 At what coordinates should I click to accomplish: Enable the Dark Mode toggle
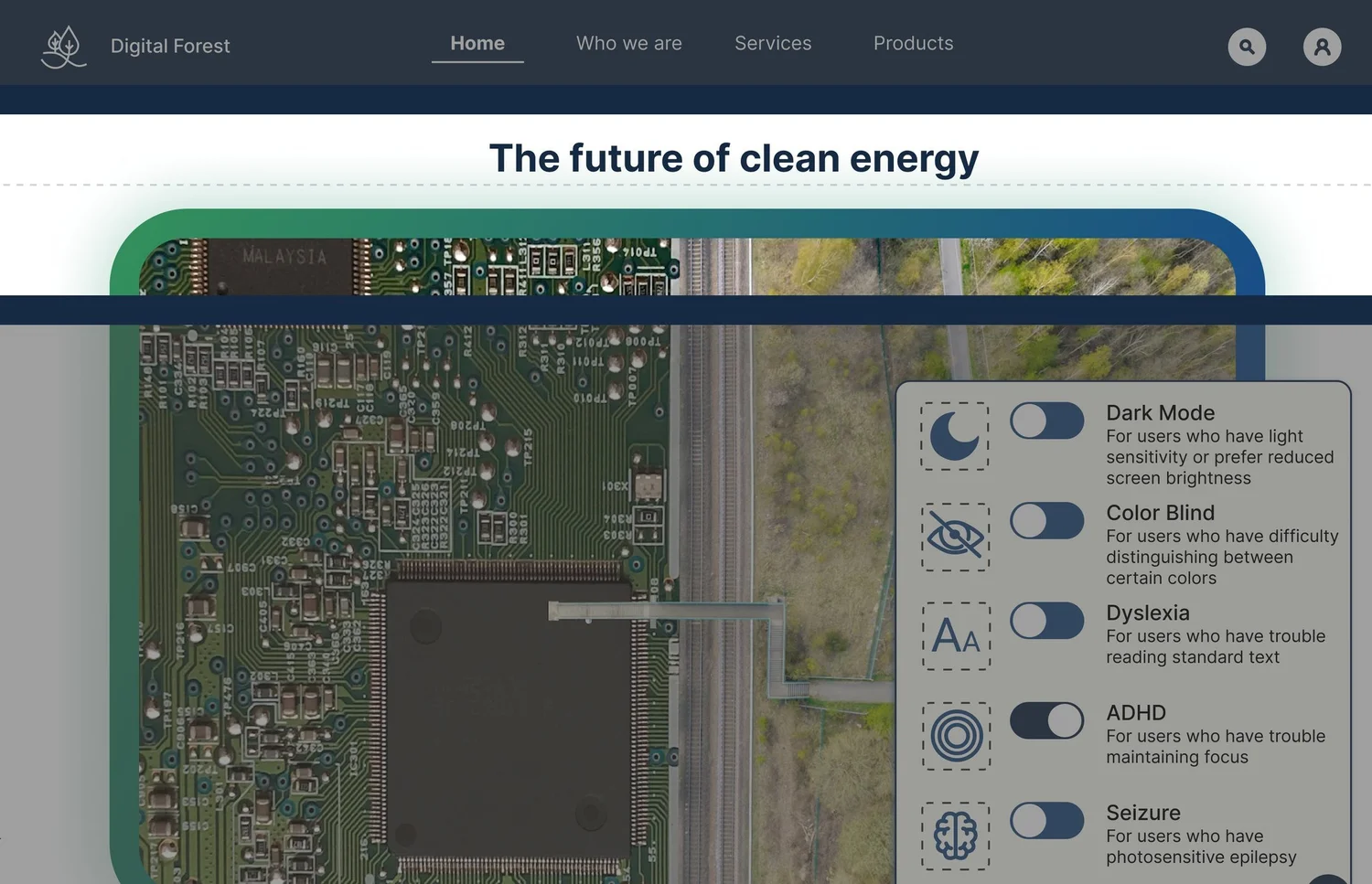1047,421
